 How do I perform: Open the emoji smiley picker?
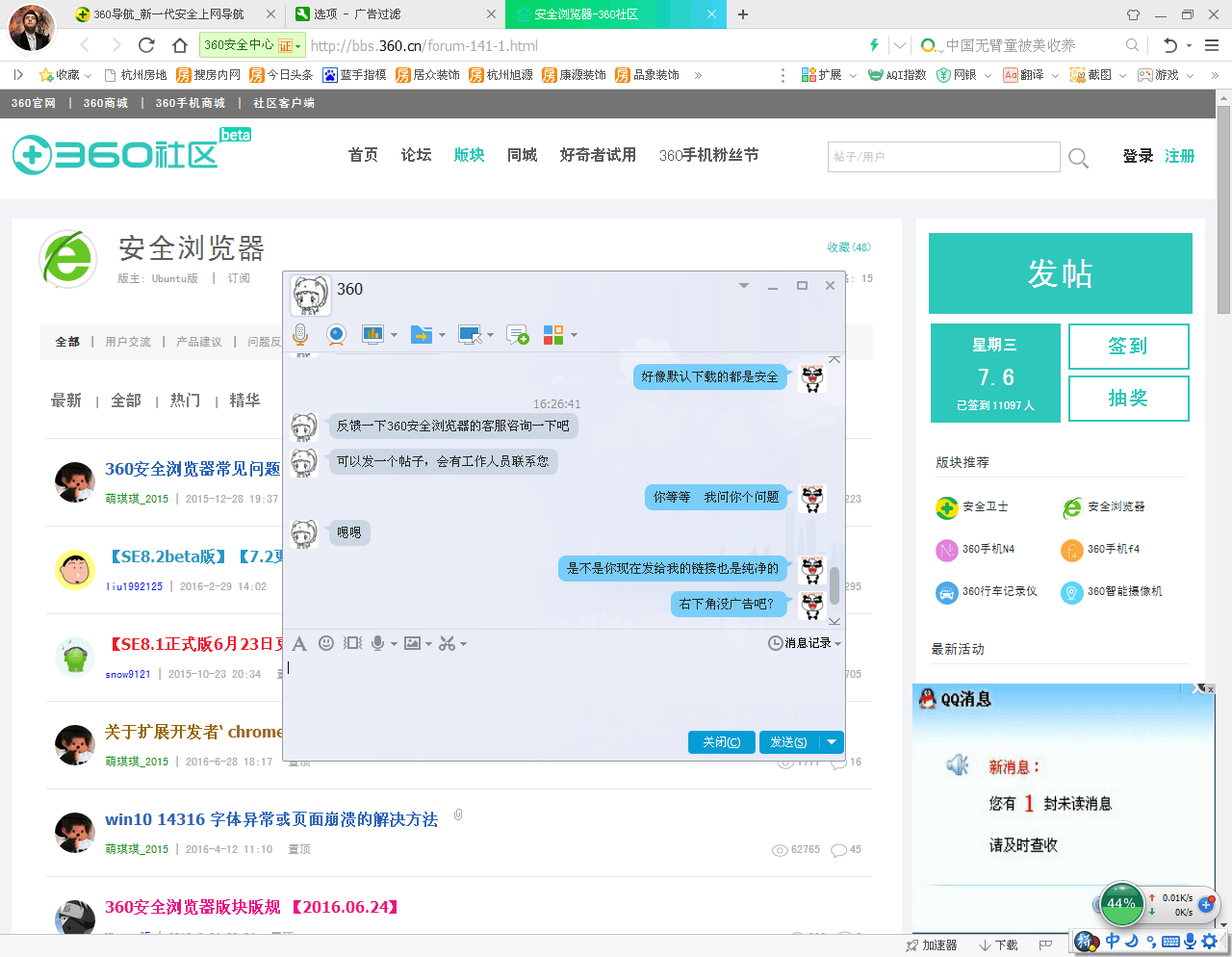tap(326, 643)
